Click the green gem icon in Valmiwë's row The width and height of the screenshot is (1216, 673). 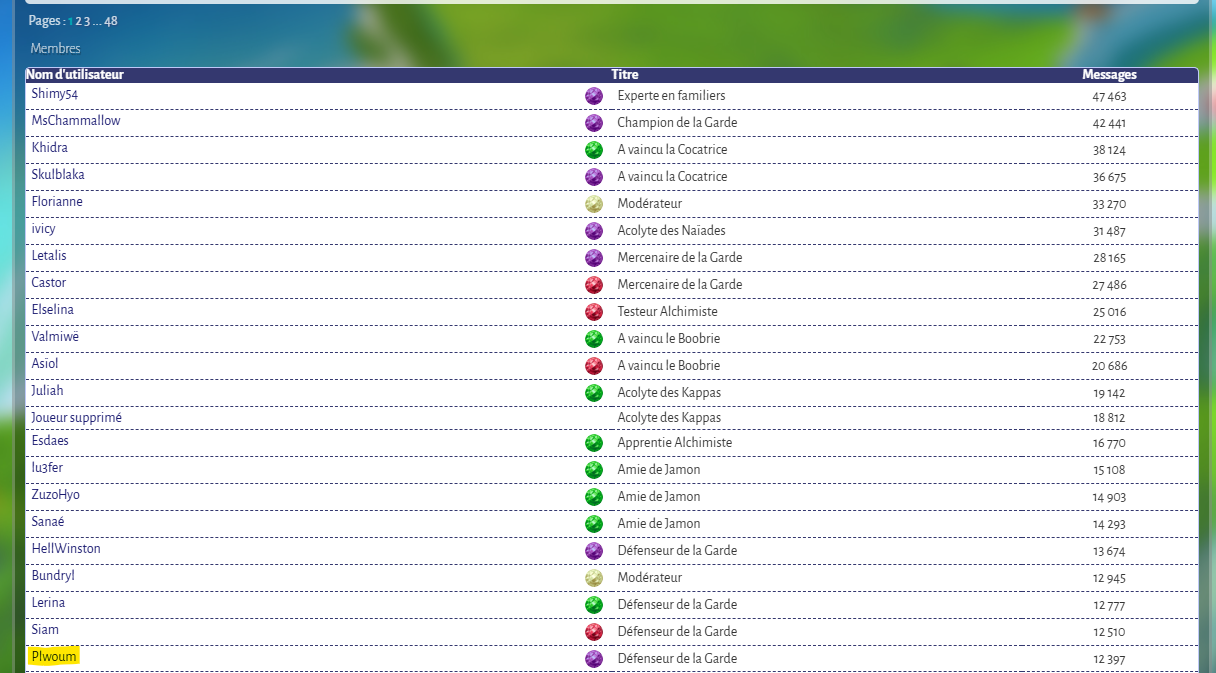pyautogui.click(x=594, y=339)
